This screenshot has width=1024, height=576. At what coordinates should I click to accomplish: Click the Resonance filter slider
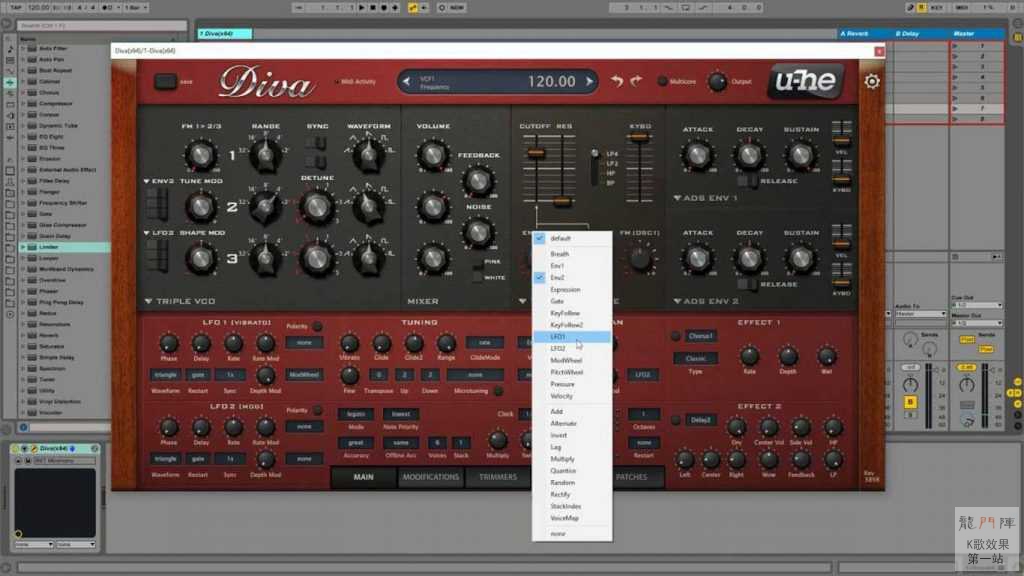pyautogui.click(x=562, y=202)
